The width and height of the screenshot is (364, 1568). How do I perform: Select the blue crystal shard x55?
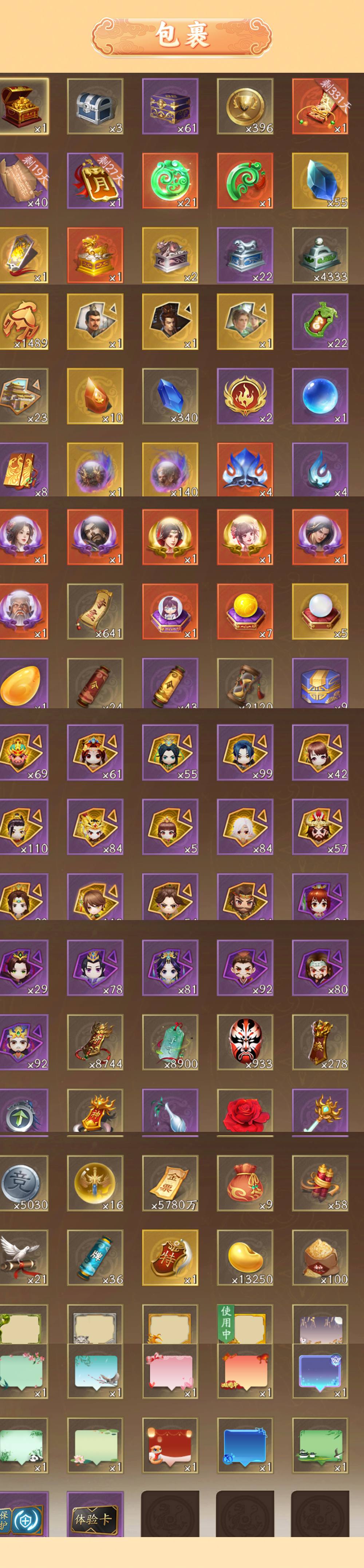[320, 181]
